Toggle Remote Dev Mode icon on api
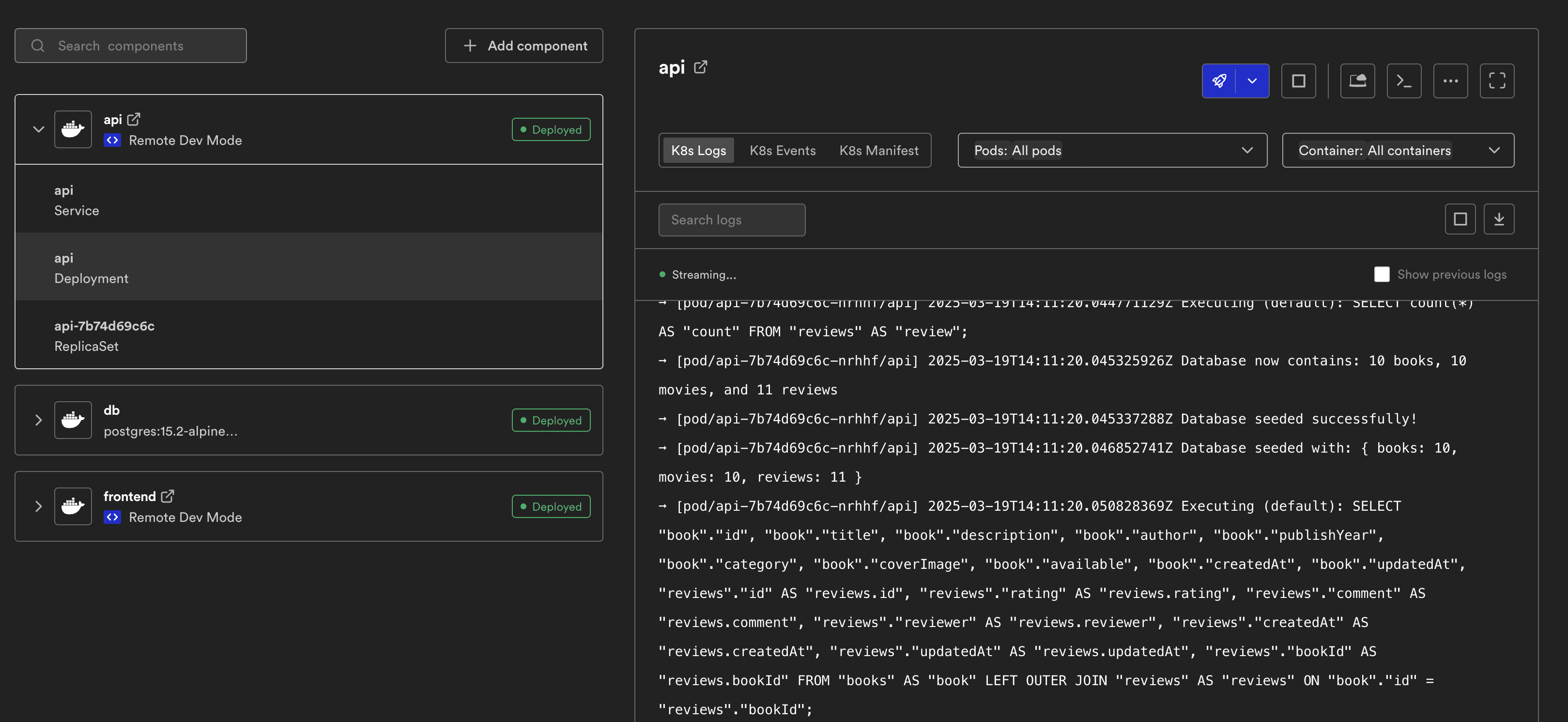Viewport: 1568px width, 722px height. 112,140
